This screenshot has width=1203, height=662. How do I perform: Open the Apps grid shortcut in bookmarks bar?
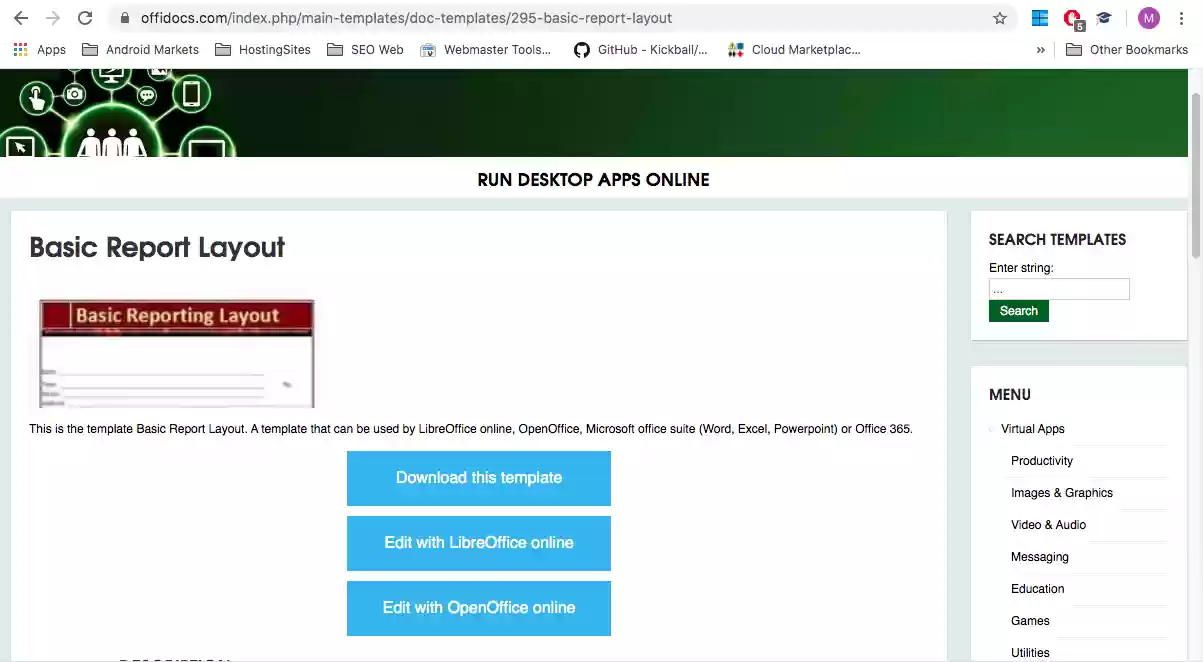[39, 49]
